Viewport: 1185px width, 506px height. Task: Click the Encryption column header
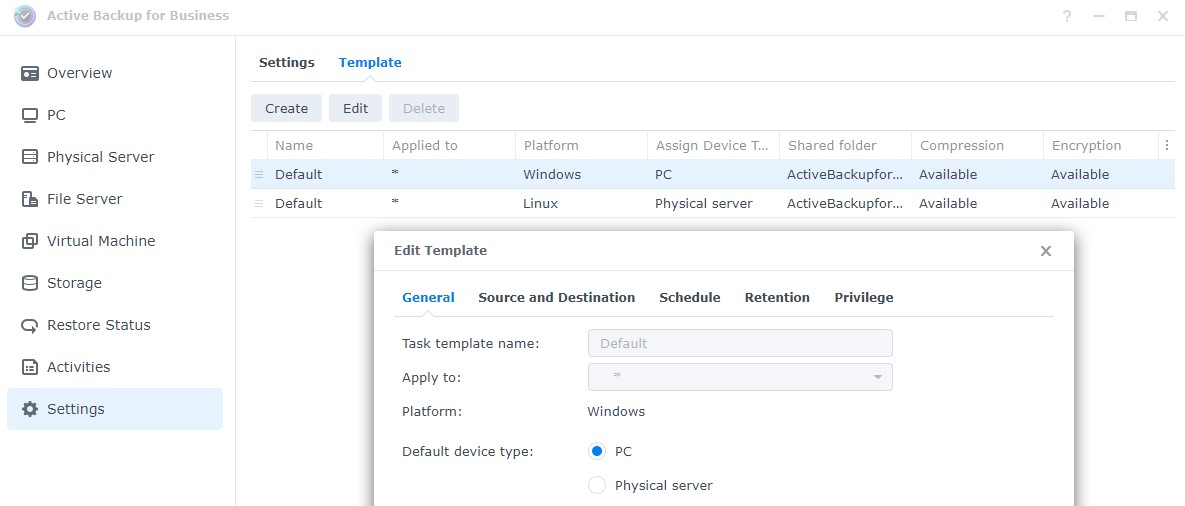1100,146
